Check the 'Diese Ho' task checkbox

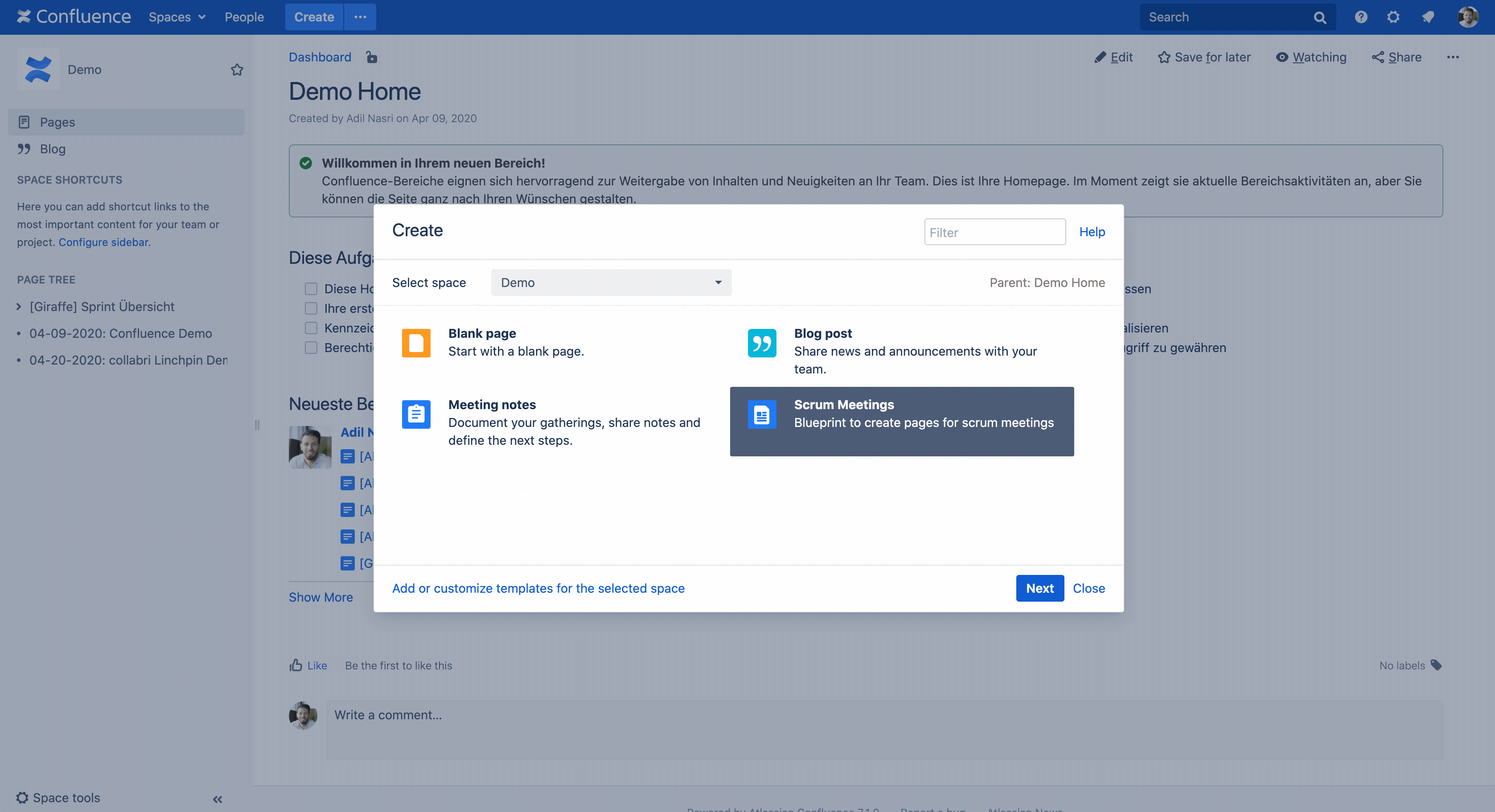311,288
